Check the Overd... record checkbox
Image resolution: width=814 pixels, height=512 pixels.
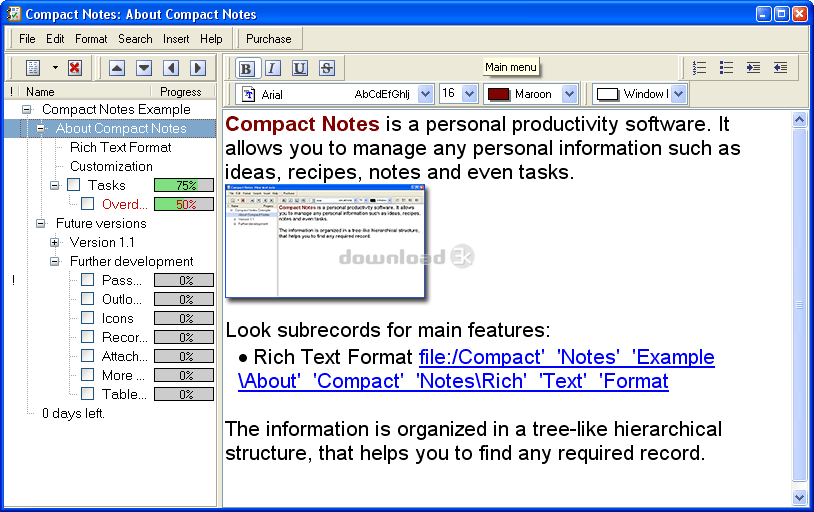(88, 204)
